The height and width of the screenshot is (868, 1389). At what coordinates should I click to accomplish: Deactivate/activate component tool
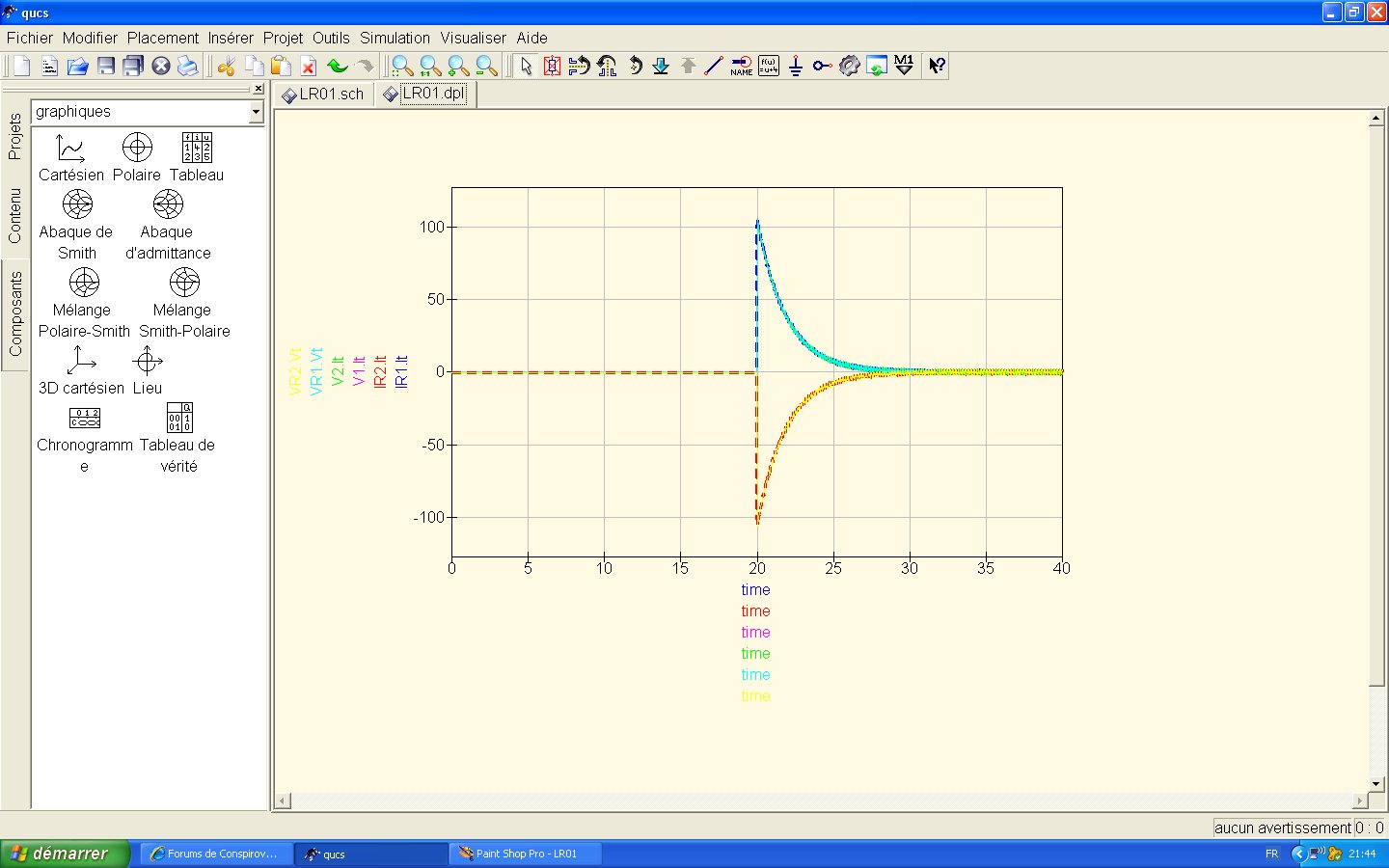552,66
